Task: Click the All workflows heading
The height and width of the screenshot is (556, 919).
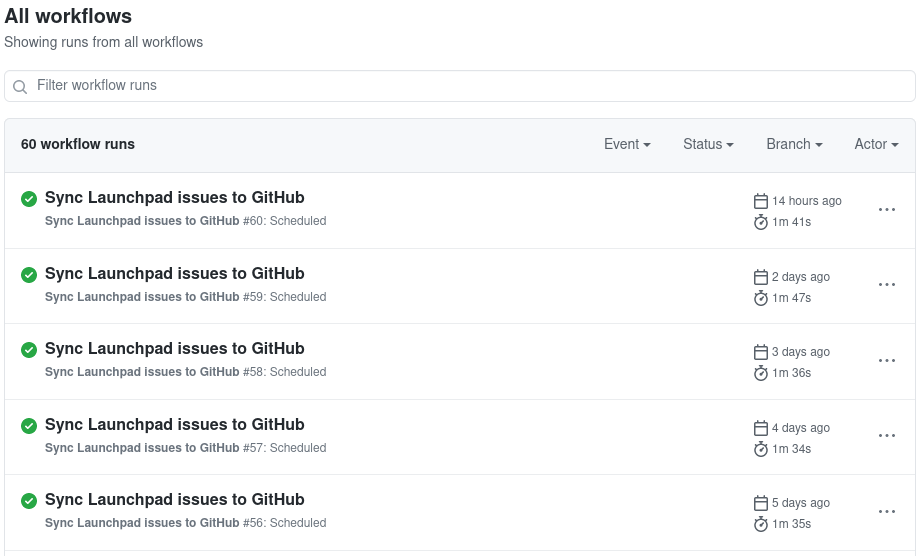Action: coord(68,16)
